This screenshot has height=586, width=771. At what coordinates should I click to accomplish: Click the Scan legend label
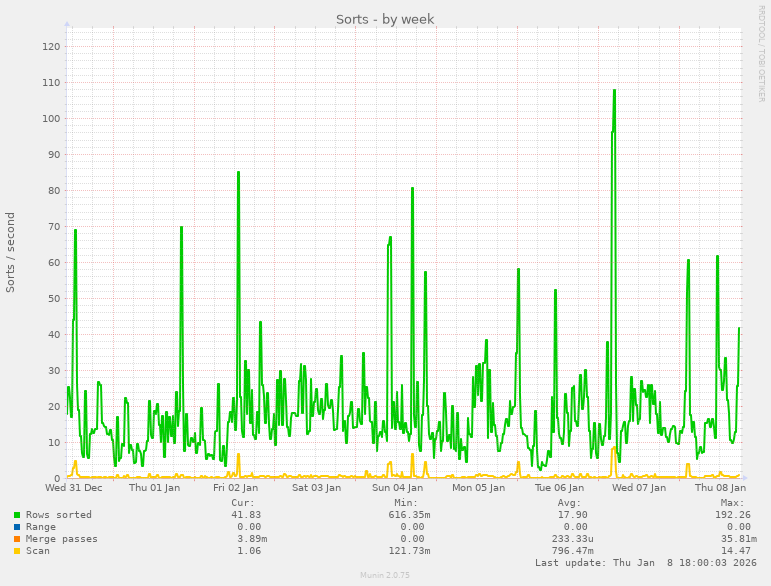(x=37, y=551)
